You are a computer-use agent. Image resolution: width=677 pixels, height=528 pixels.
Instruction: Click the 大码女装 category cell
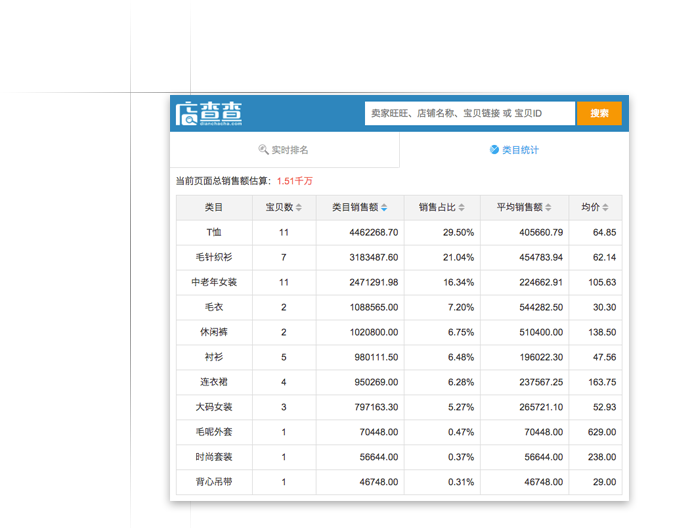214,407
